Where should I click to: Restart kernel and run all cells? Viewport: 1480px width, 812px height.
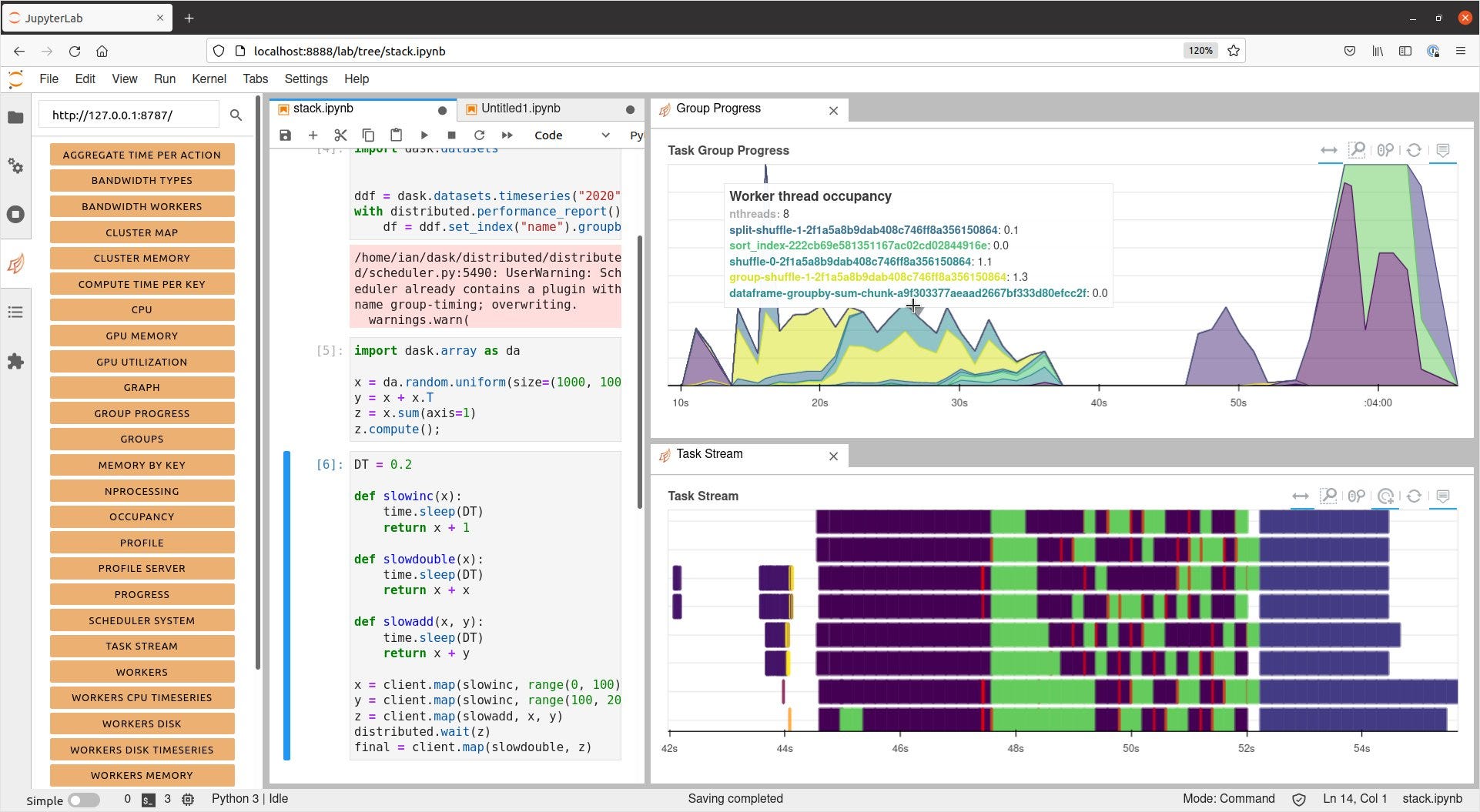click(x=507, y=135)
